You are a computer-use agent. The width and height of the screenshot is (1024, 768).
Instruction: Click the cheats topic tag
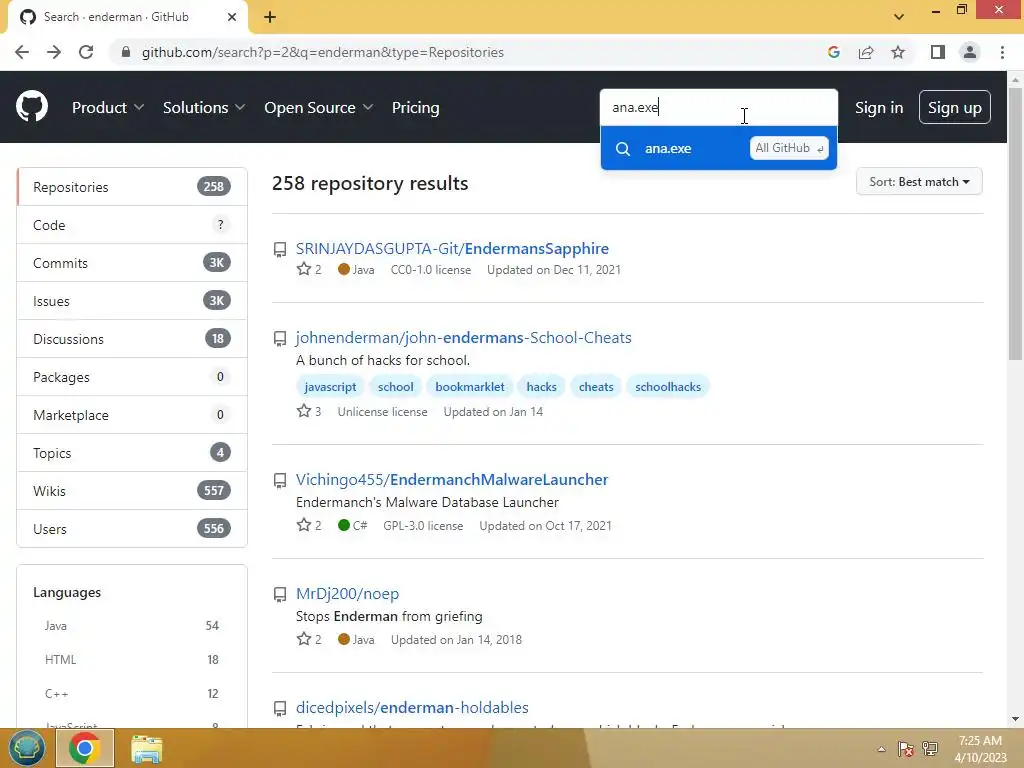coord(596,387)
